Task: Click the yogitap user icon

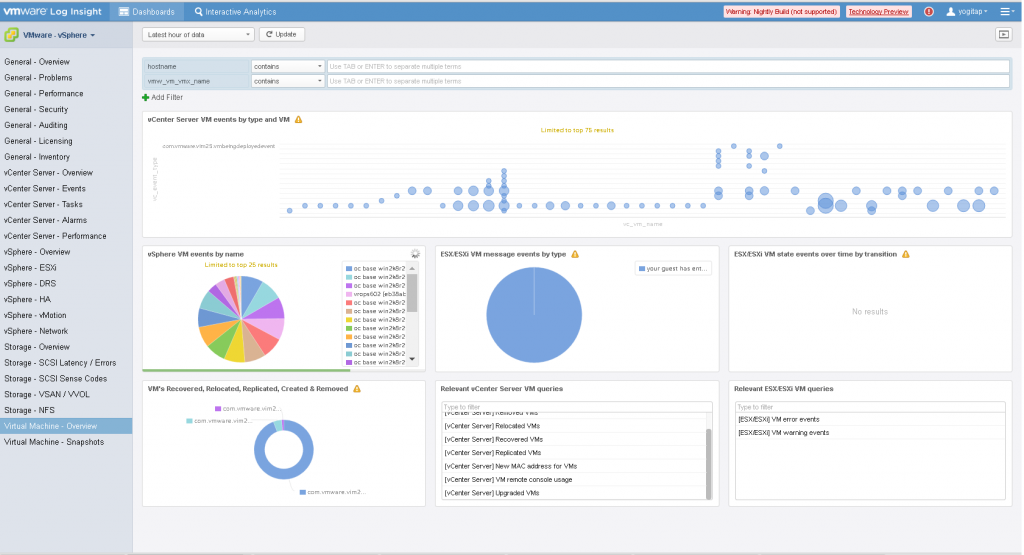Action: (951, 12)
